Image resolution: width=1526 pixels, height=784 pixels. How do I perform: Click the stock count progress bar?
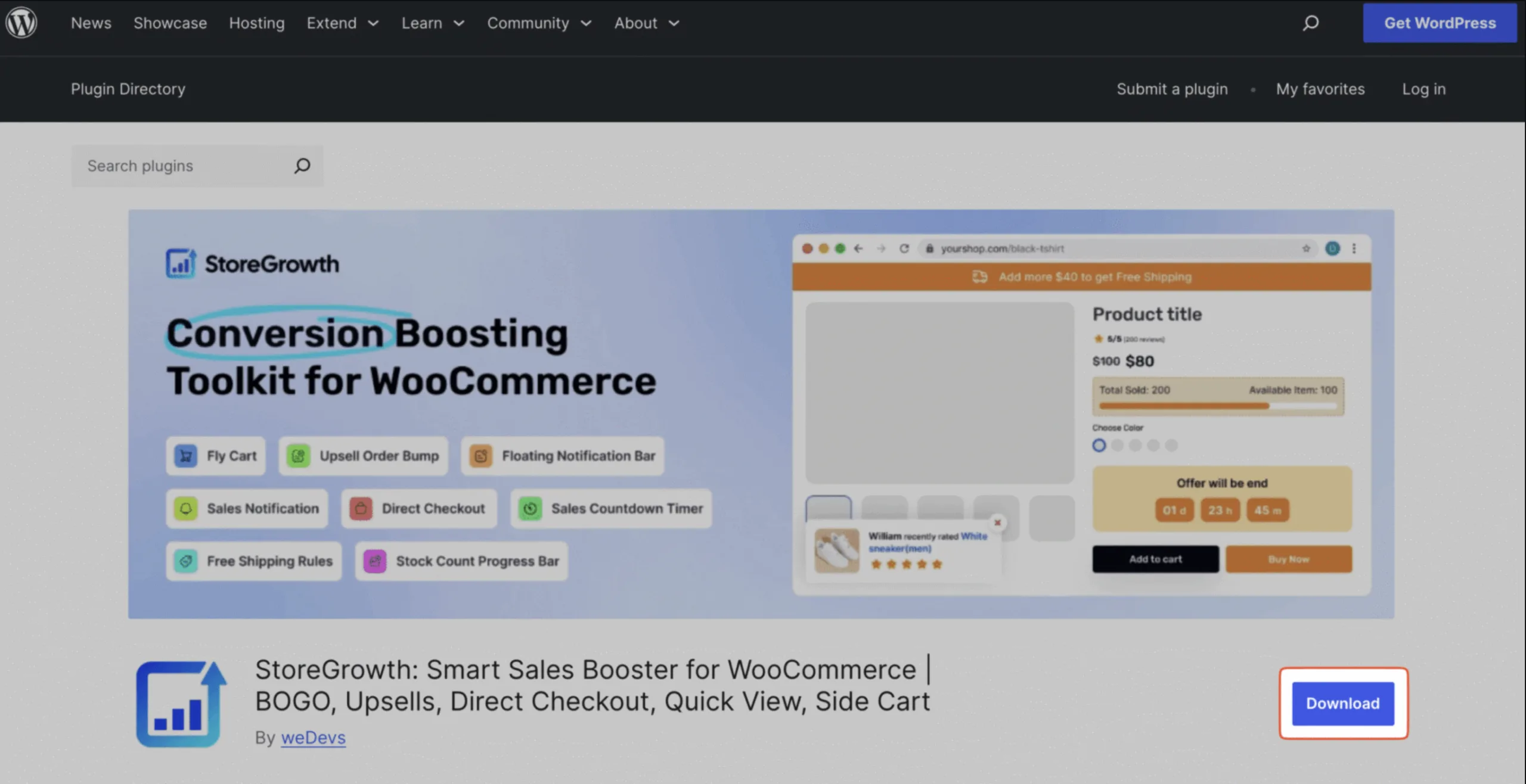point(1218,406)
